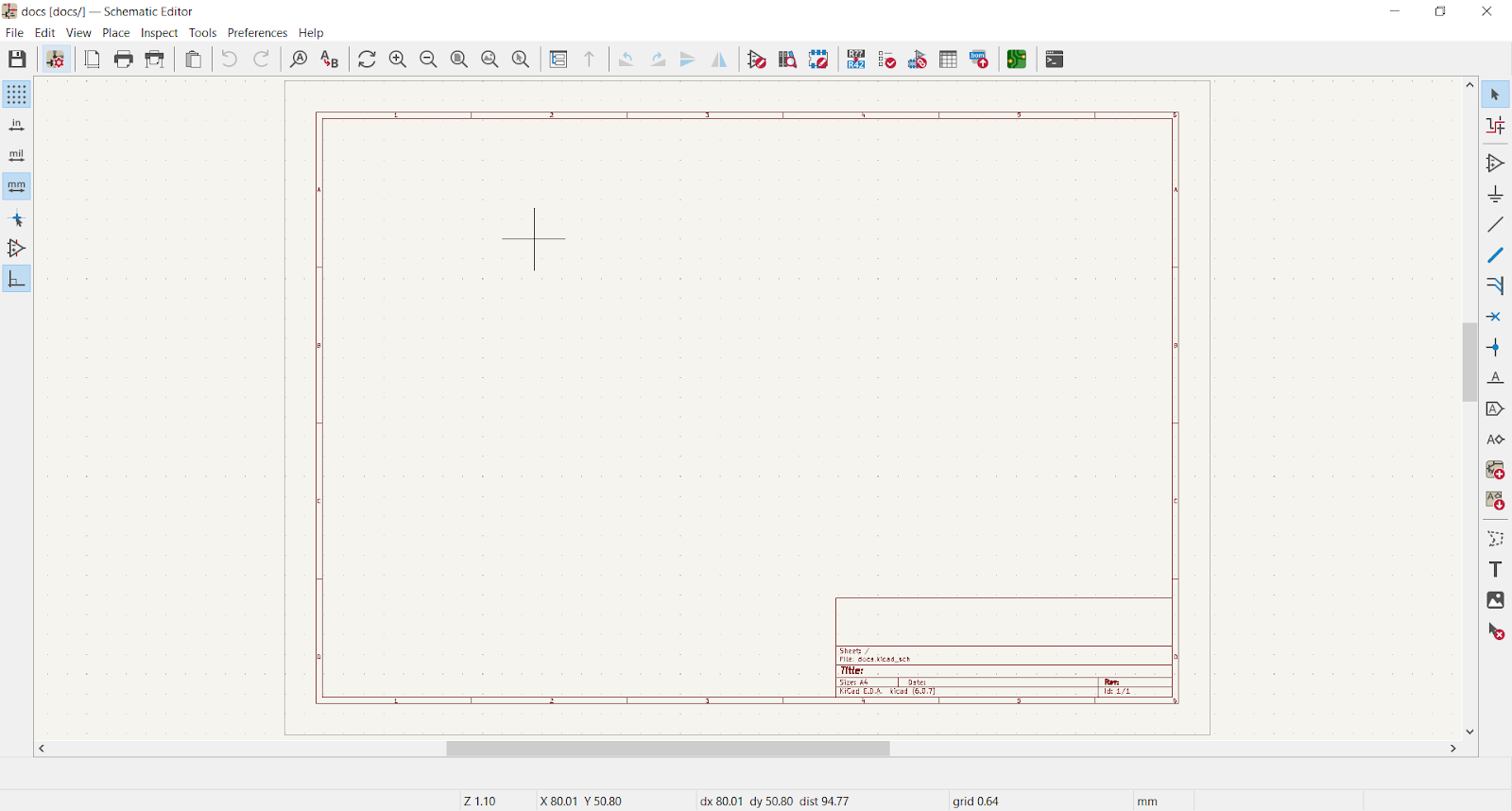This screenshot has height=811, width=1512.
Task: Toggle hidden pins visibility
Action: click(16, 249)
